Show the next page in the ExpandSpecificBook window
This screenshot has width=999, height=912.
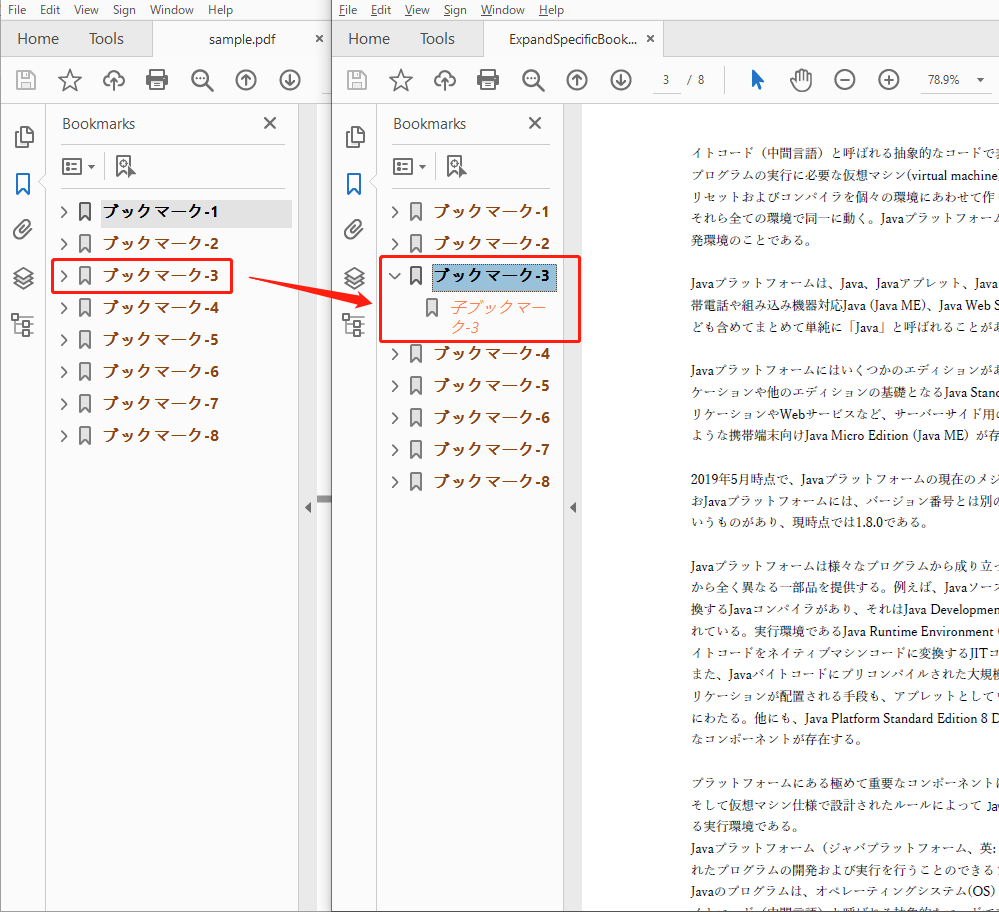pos(621,80)
